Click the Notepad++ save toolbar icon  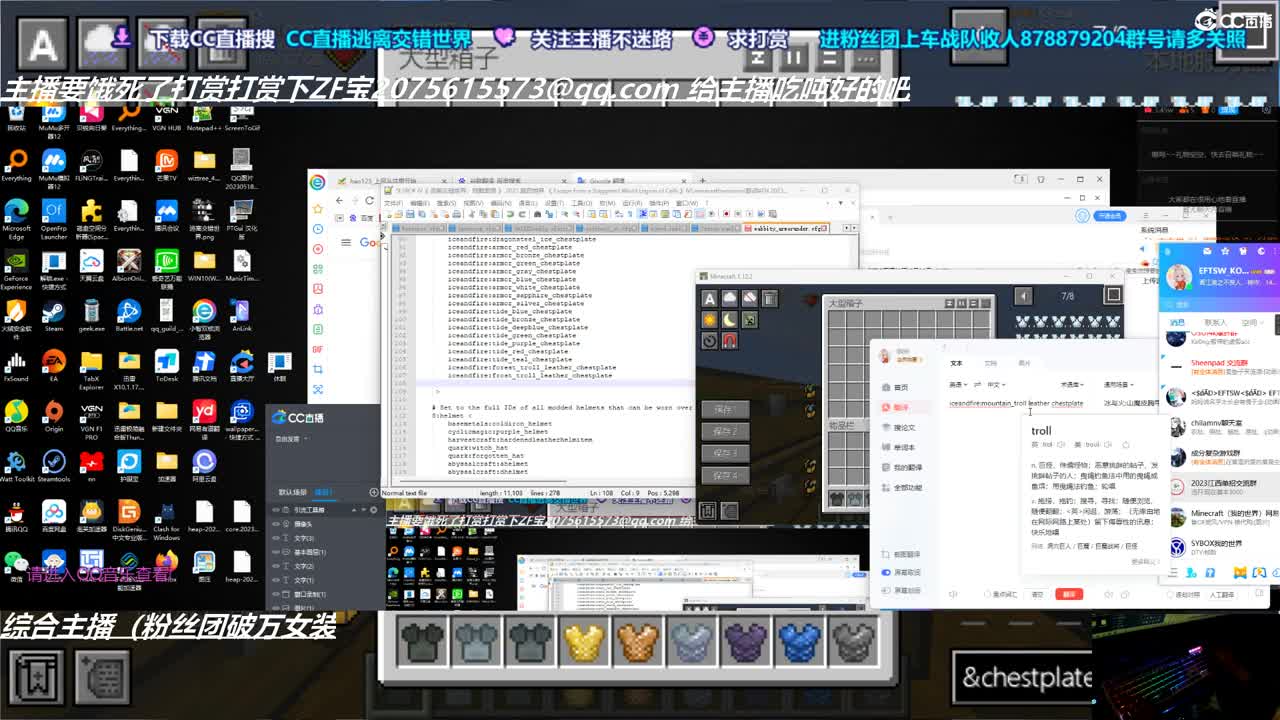point(411,214)
